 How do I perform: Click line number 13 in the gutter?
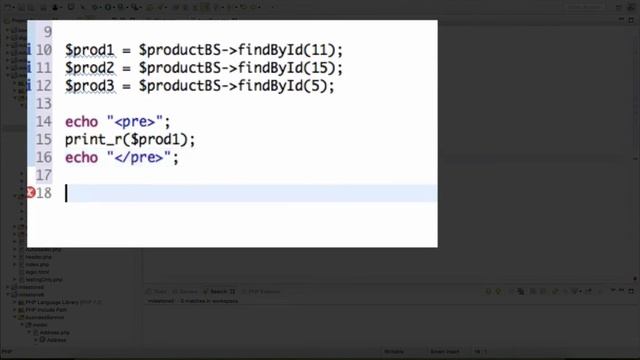coord(44,104)
